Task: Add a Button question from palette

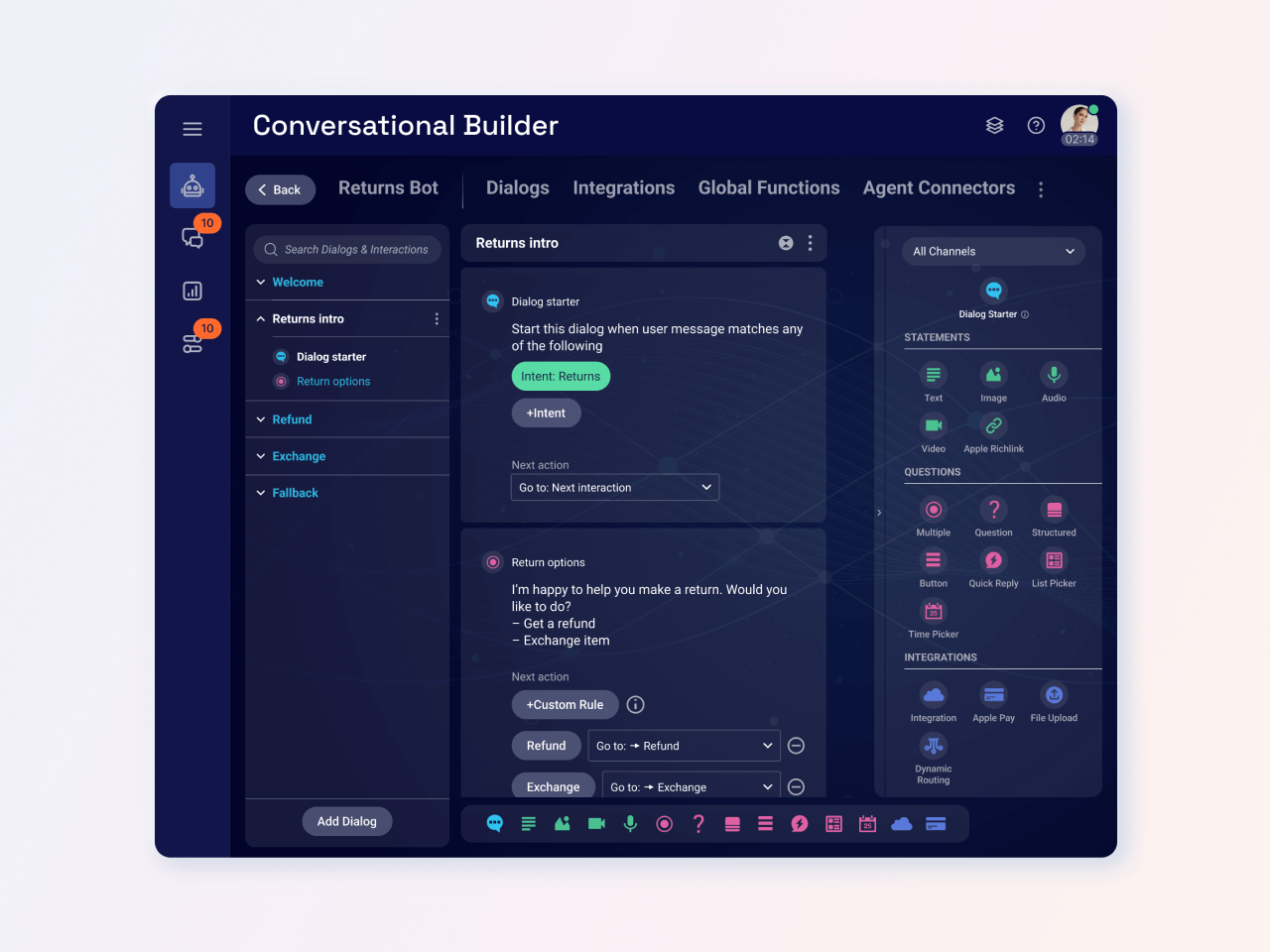Action: pos(934,560)
